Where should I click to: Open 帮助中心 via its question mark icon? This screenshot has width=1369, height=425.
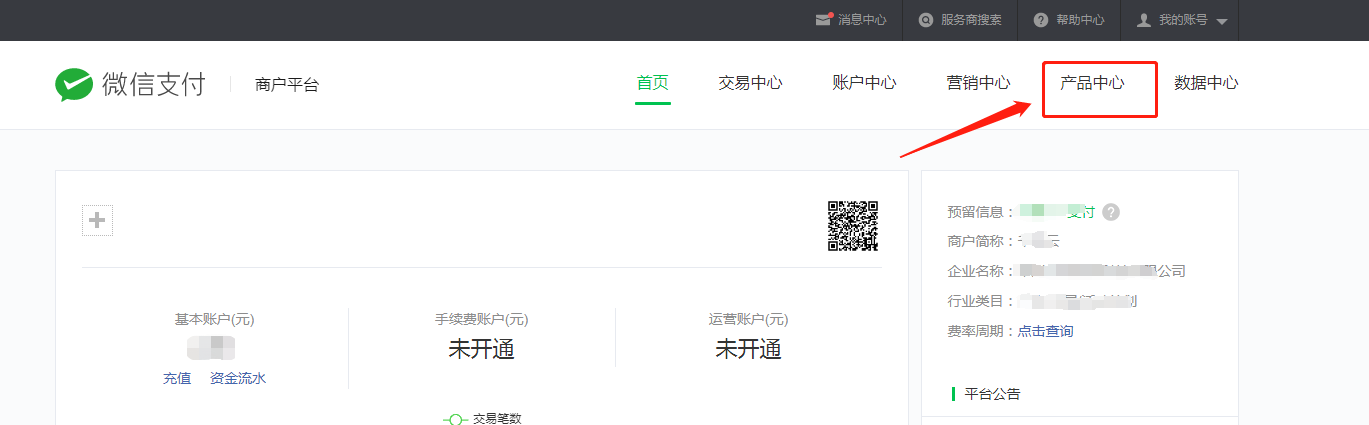[1041, 20]
